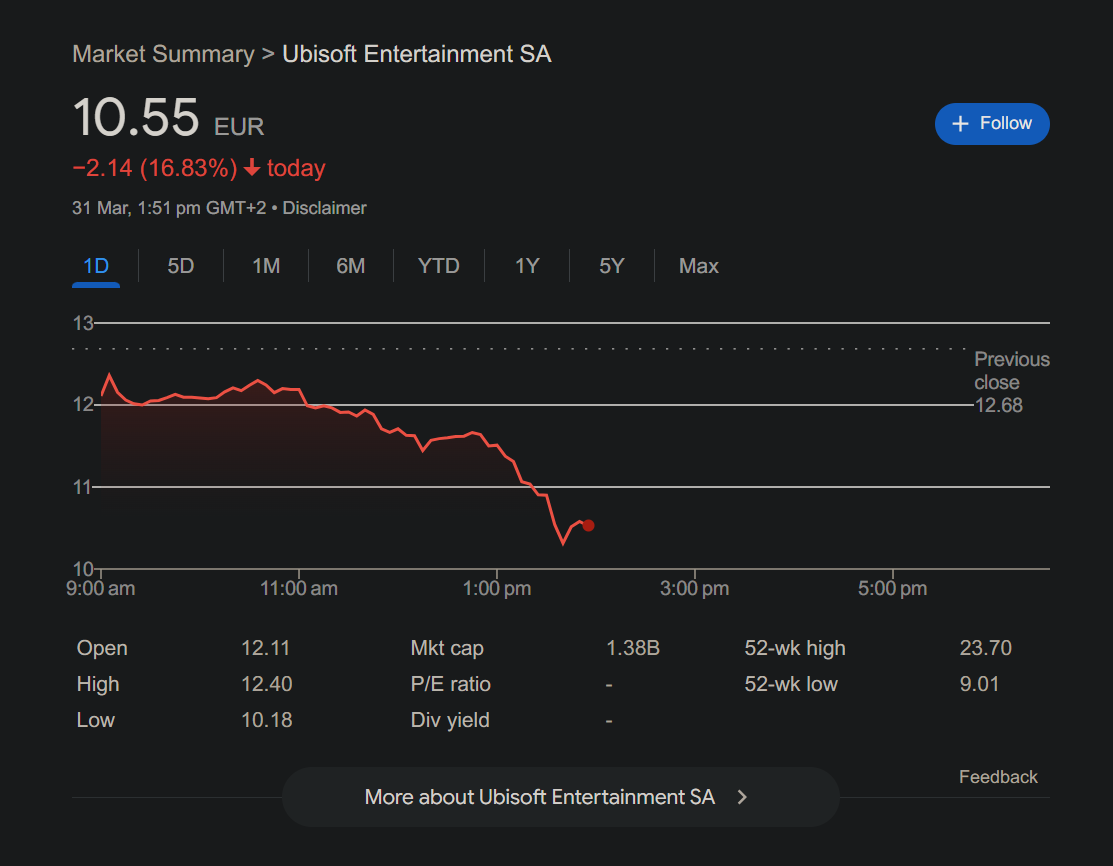Click the 52-wk high value 23.70
1113x866 pixels.
[x=985, y=648]
